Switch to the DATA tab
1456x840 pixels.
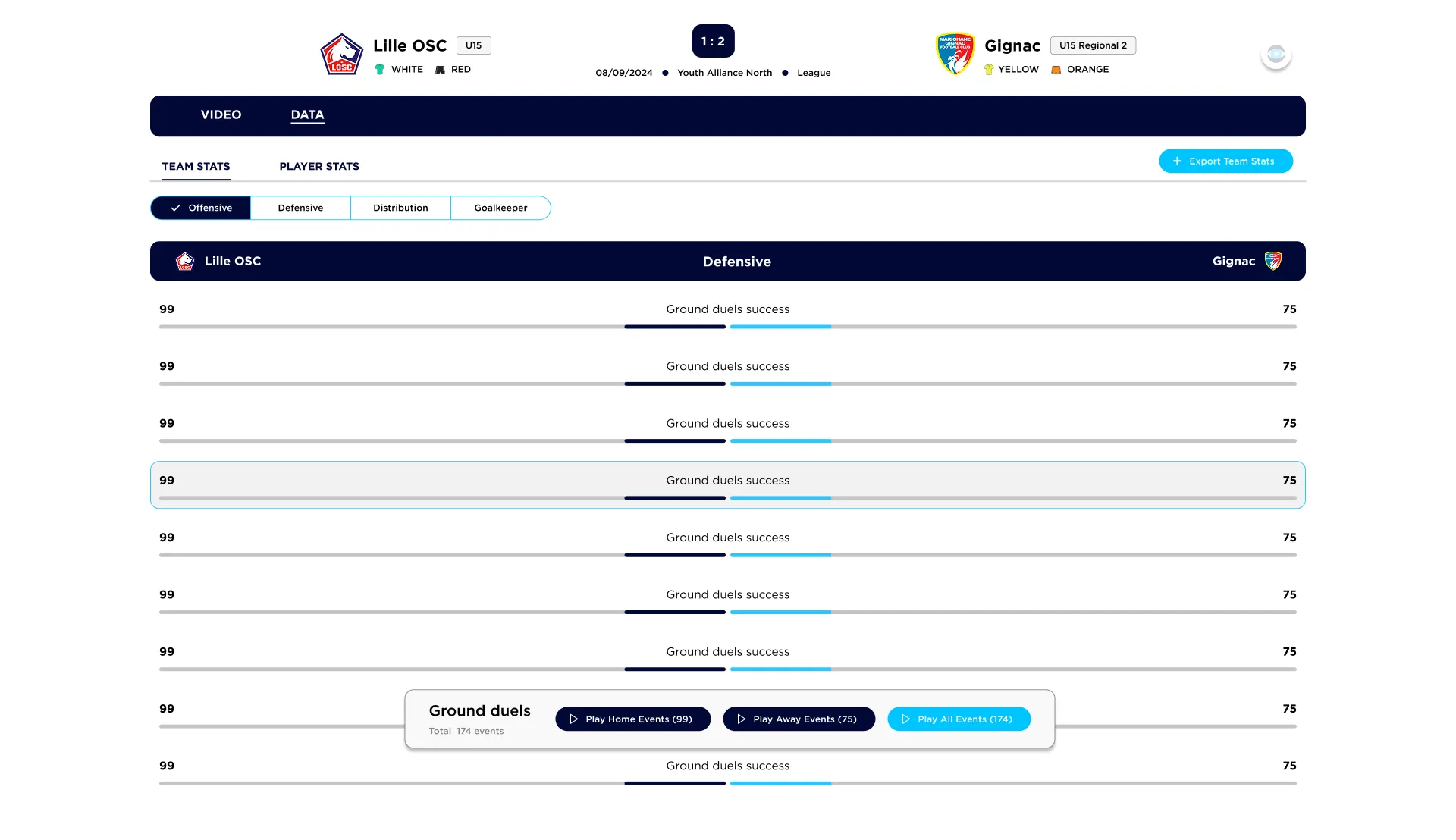(307, 114)
